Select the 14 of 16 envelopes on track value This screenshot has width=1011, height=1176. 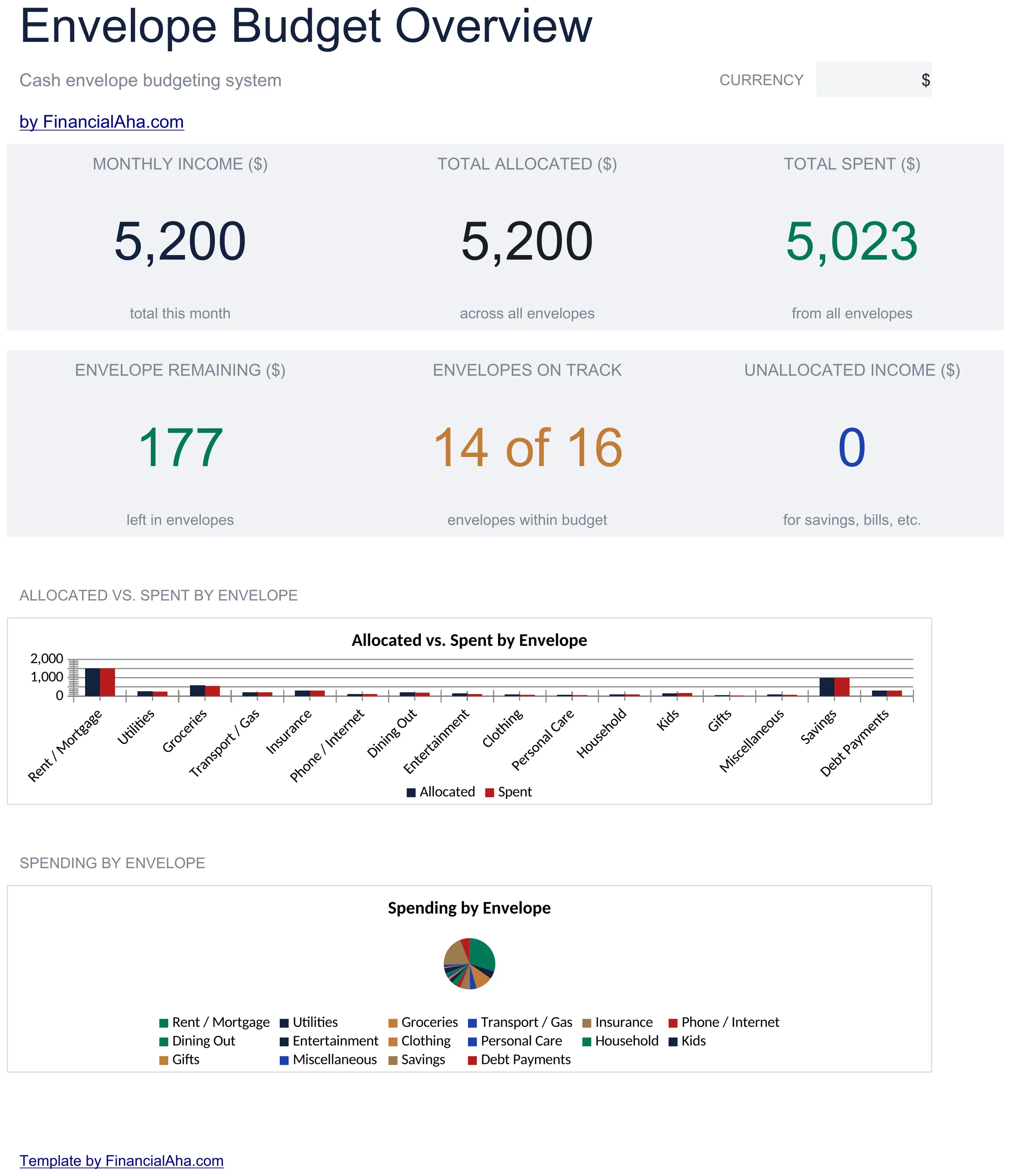pos(528,448)
